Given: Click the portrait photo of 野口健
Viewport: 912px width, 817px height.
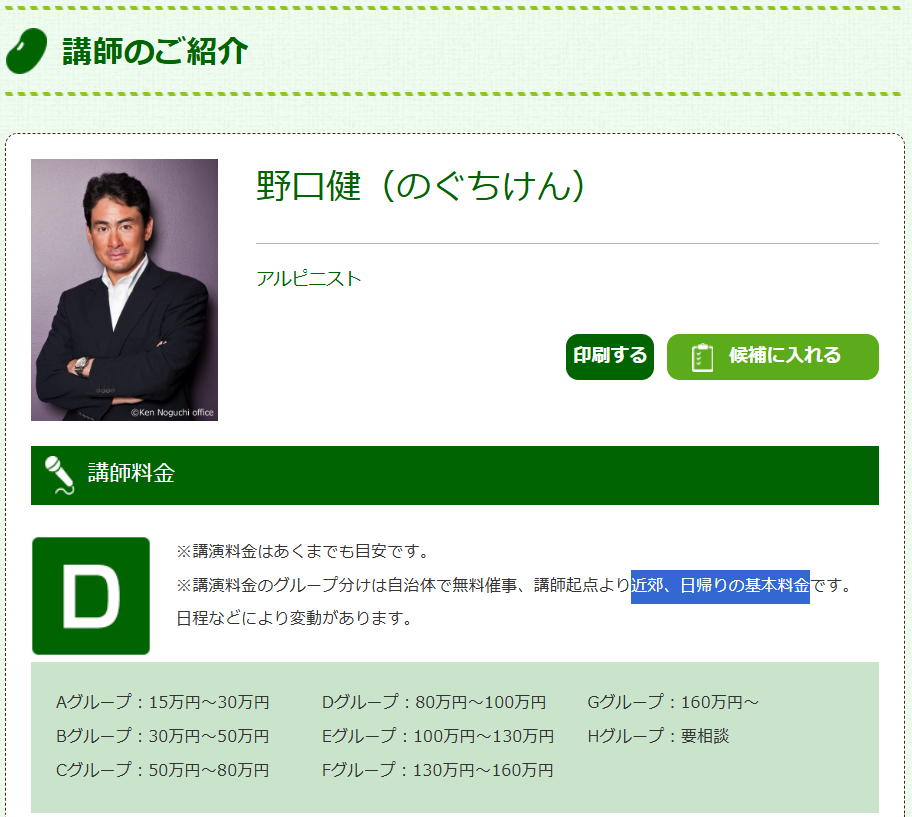Looking at the screenshot, I should pyautogui.click(x=124, y=290).
